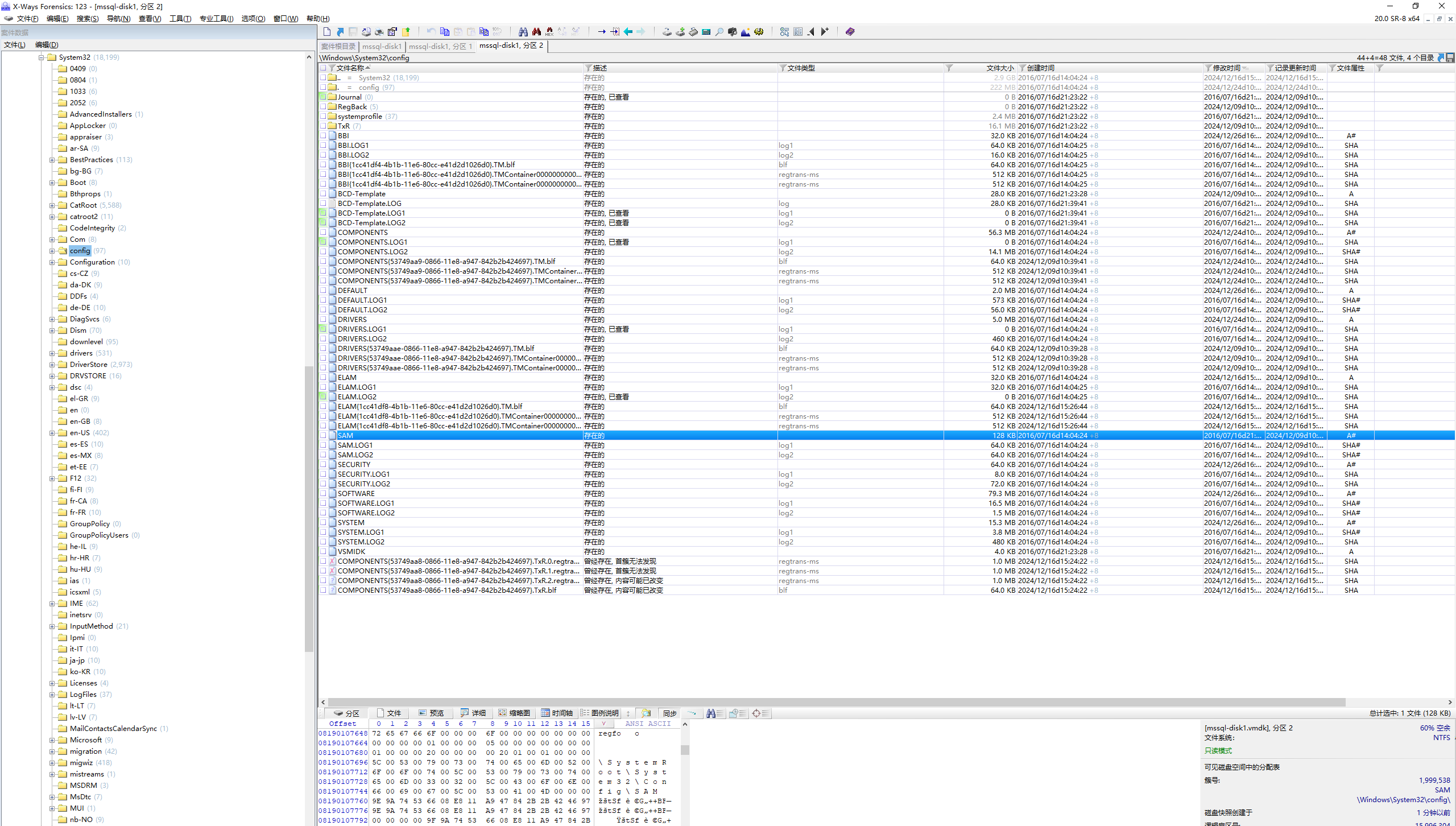Click the New file toolbar icon
The width and height of the screenshot is (1456, 826).
(x=327, y=32)
